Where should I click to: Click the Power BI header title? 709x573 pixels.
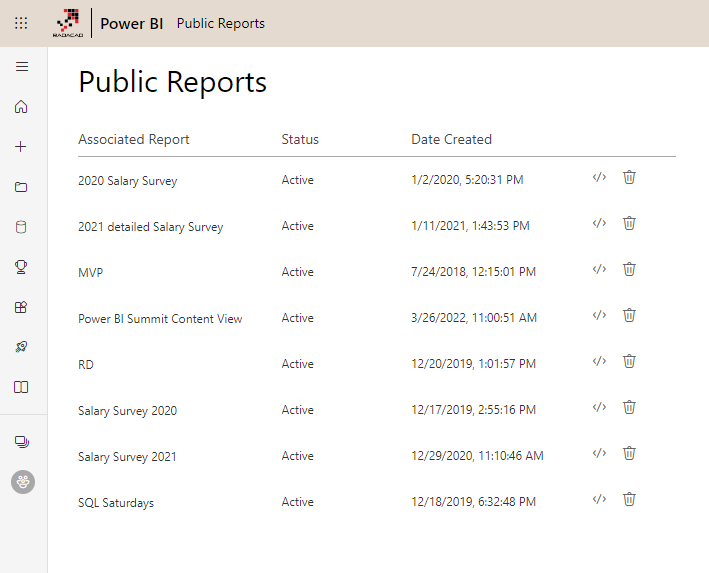coord(131,23)
